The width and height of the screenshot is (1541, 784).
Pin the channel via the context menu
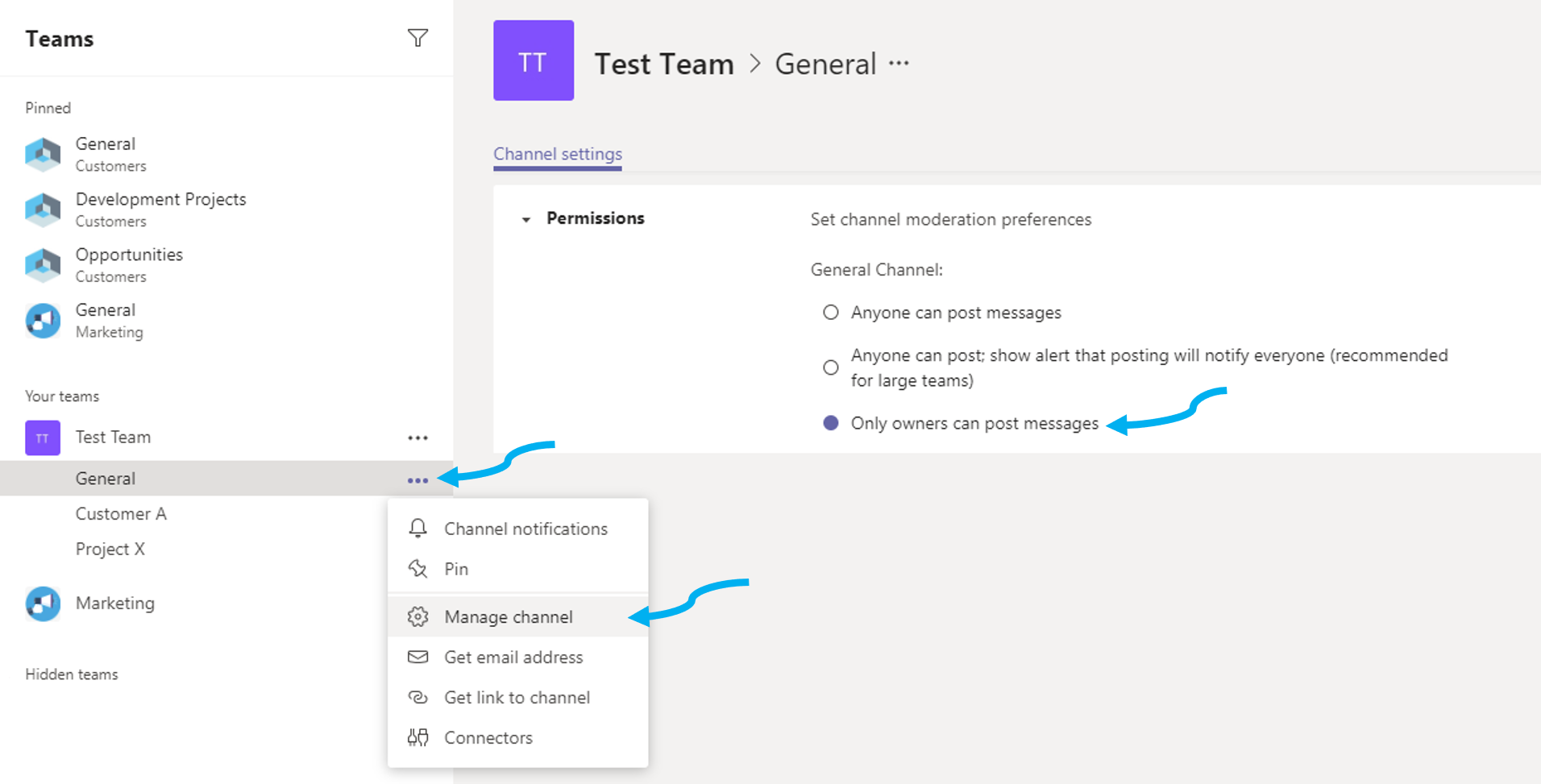[x=455, y=569]
